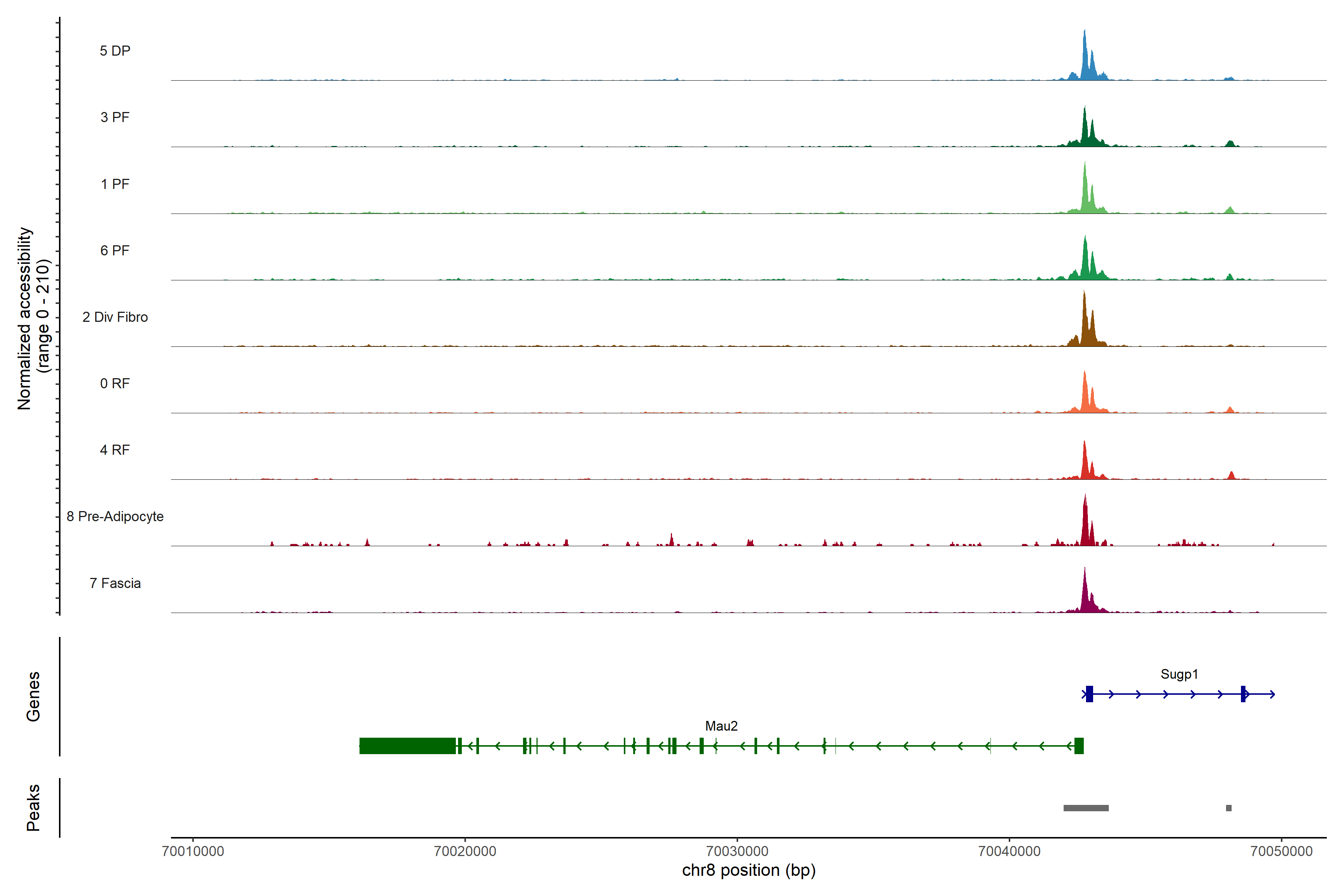Click the wide gray peak bar
1344x896 pixels.
[1086, 808]
